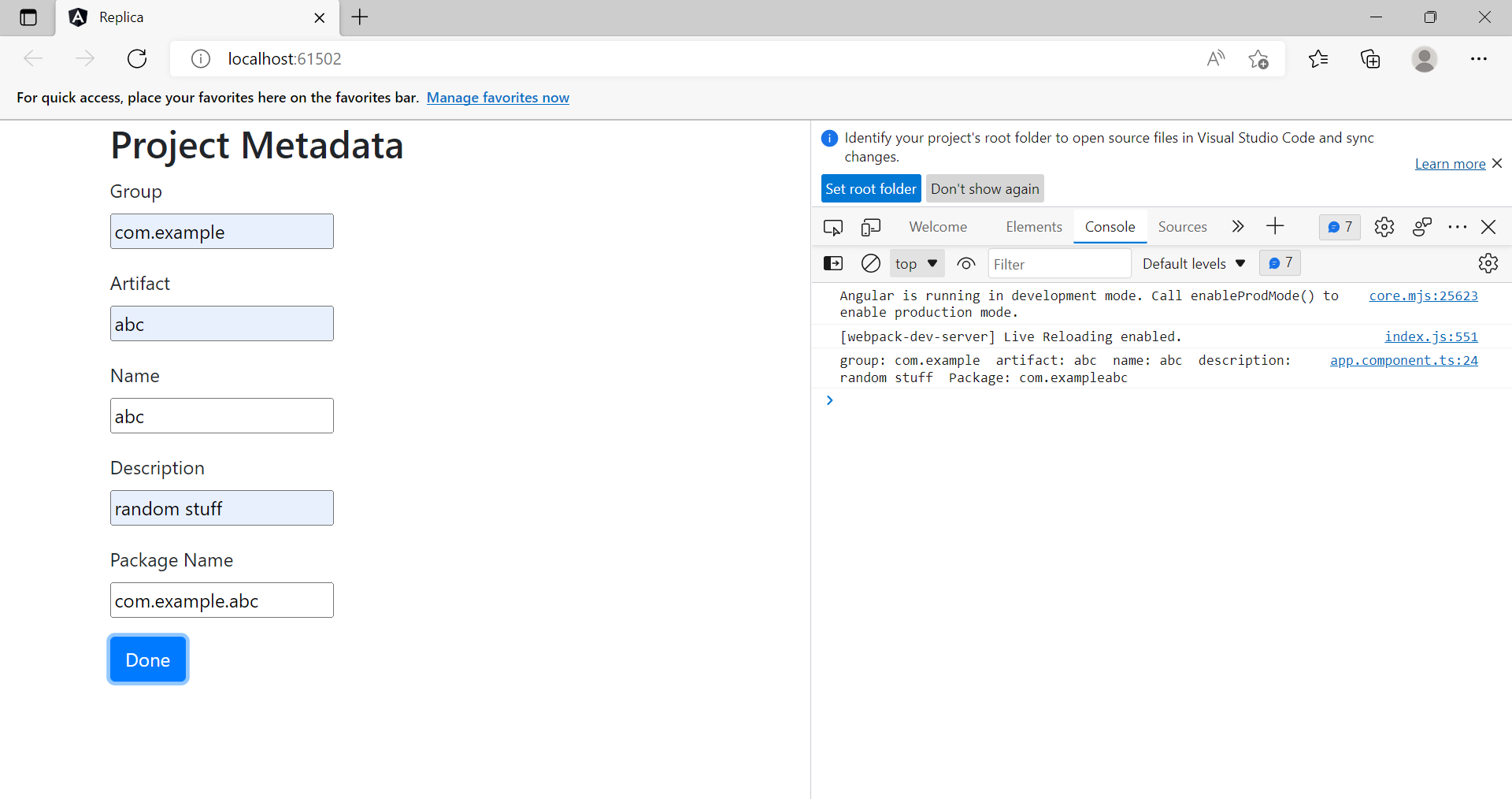Image resolution: width=1512 pixels, height=799 pixels.
Task: Open the tab actions menu icon
Action: [28, 17]
